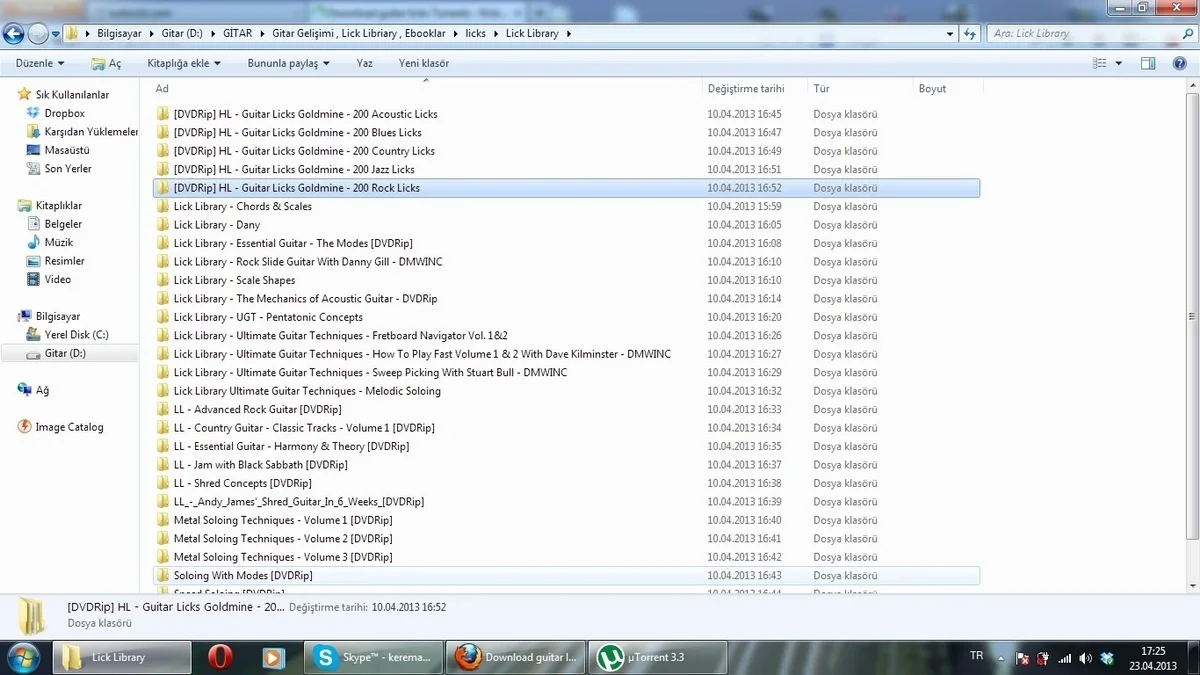Image resolution: width=1200 pixels, height=675 pixels.
Task: Open the uTorrent 3.3 taskbar window
Action: (656, 657)
